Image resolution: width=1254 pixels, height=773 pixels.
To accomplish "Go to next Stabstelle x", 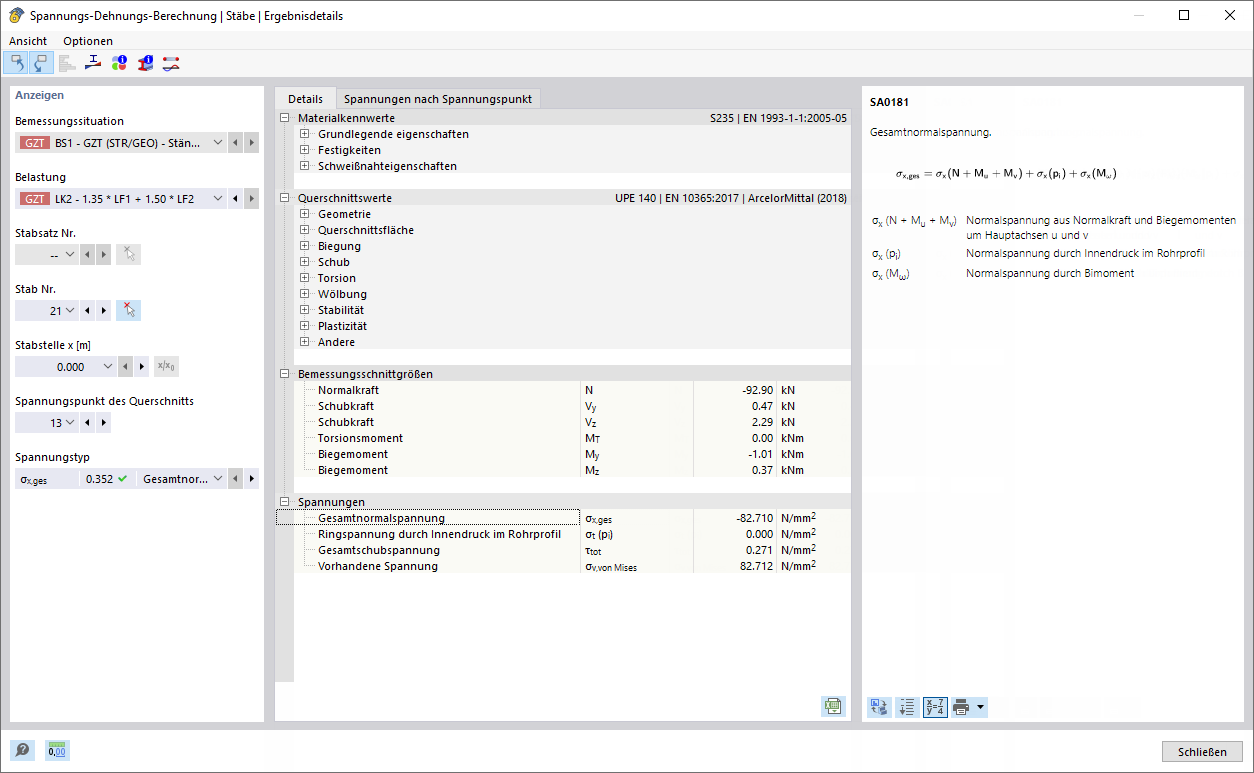I will coord(141,366).
